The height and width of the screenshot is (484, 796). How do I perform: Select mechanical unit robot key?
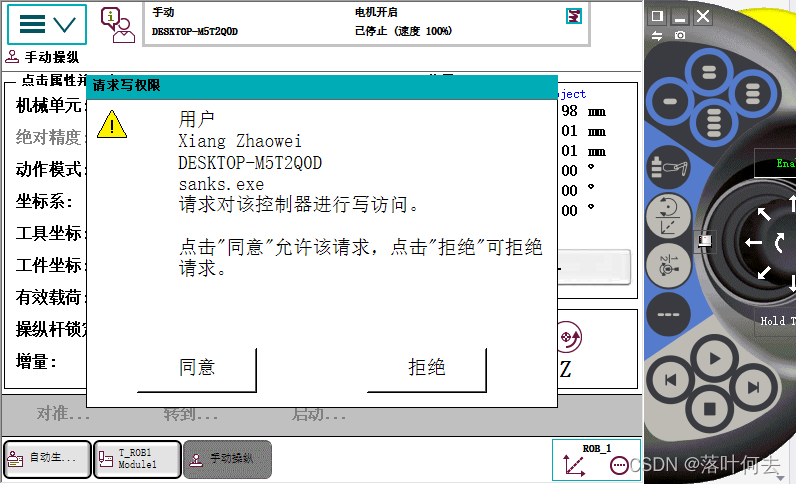[669, 168]
